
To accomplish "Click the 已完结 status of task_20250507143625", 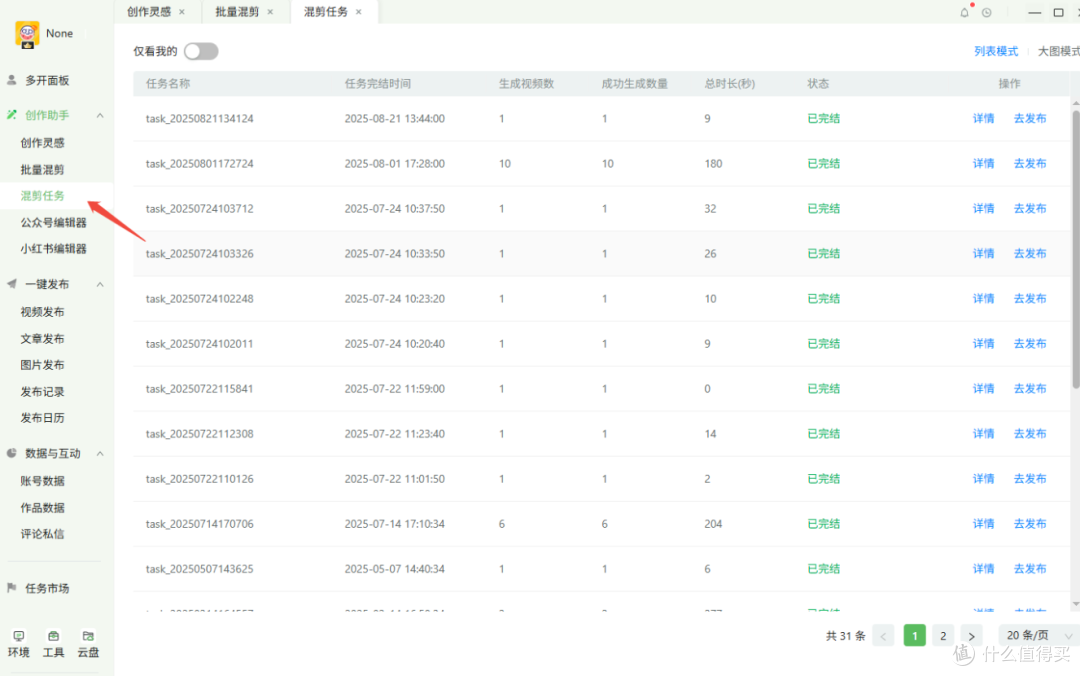I will click(x=824, y=569).
